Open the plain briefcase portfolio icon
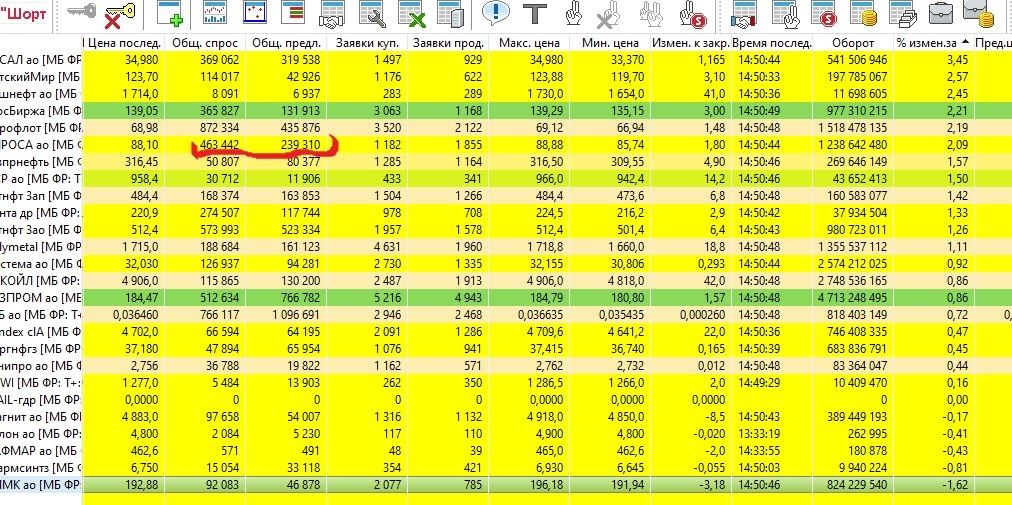 941,13
